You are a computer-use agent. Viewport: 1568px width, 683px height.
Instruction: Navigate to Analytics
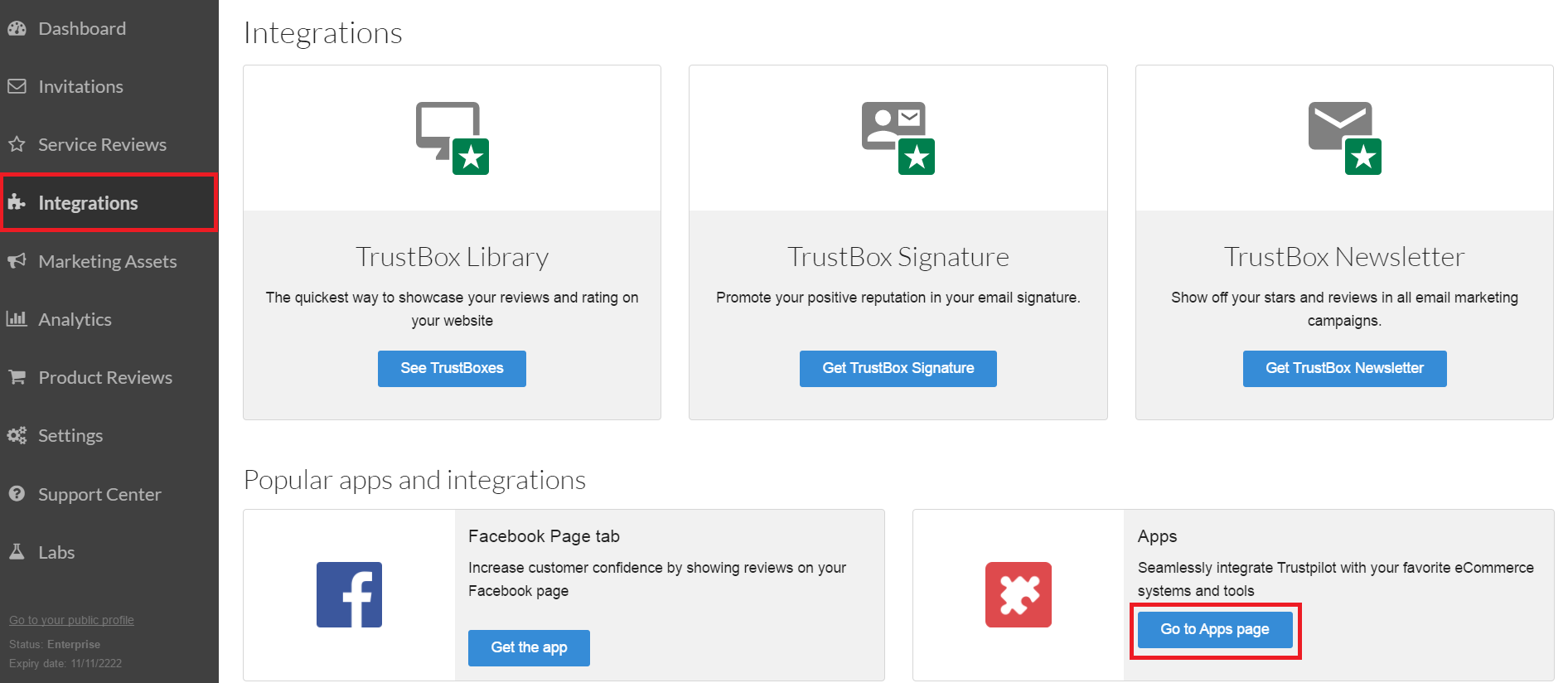pyautogui.click(x=109, y=319)
